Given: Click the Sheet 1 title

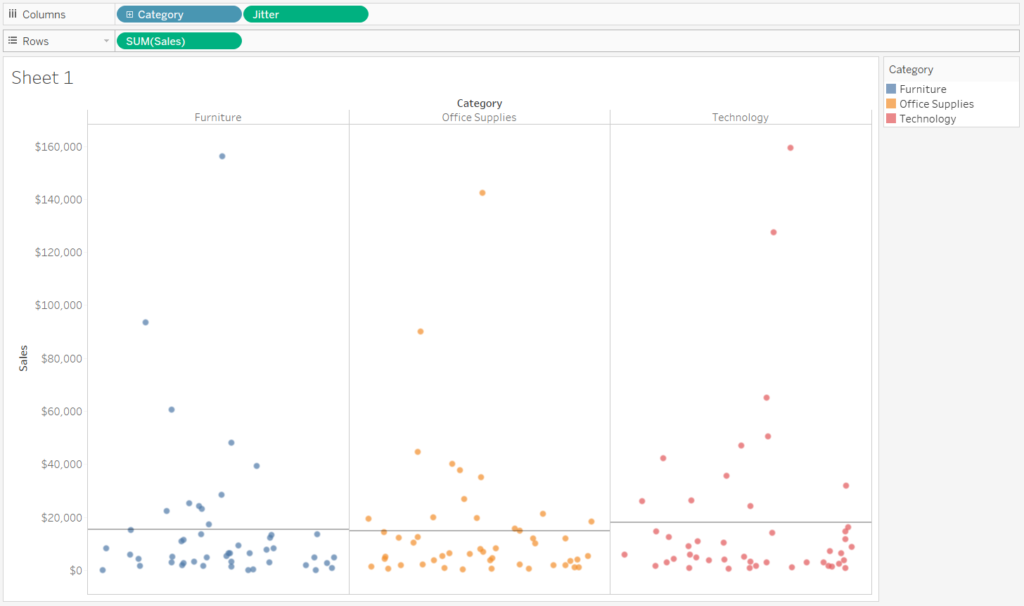Looking at the screenshot, I should (x=42, y=77).
